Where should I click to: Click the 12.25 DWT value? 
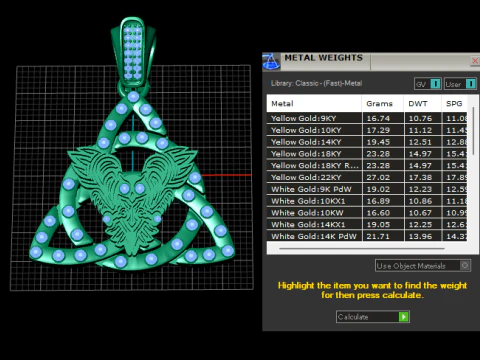pos(420,224)
